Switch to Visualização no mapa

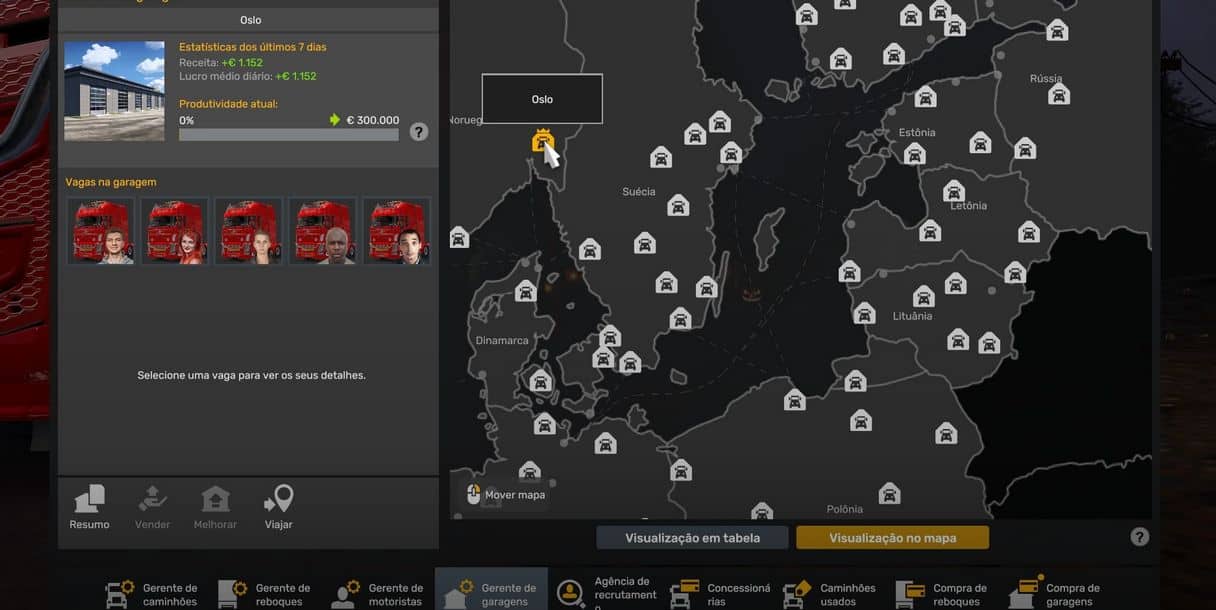892,538
